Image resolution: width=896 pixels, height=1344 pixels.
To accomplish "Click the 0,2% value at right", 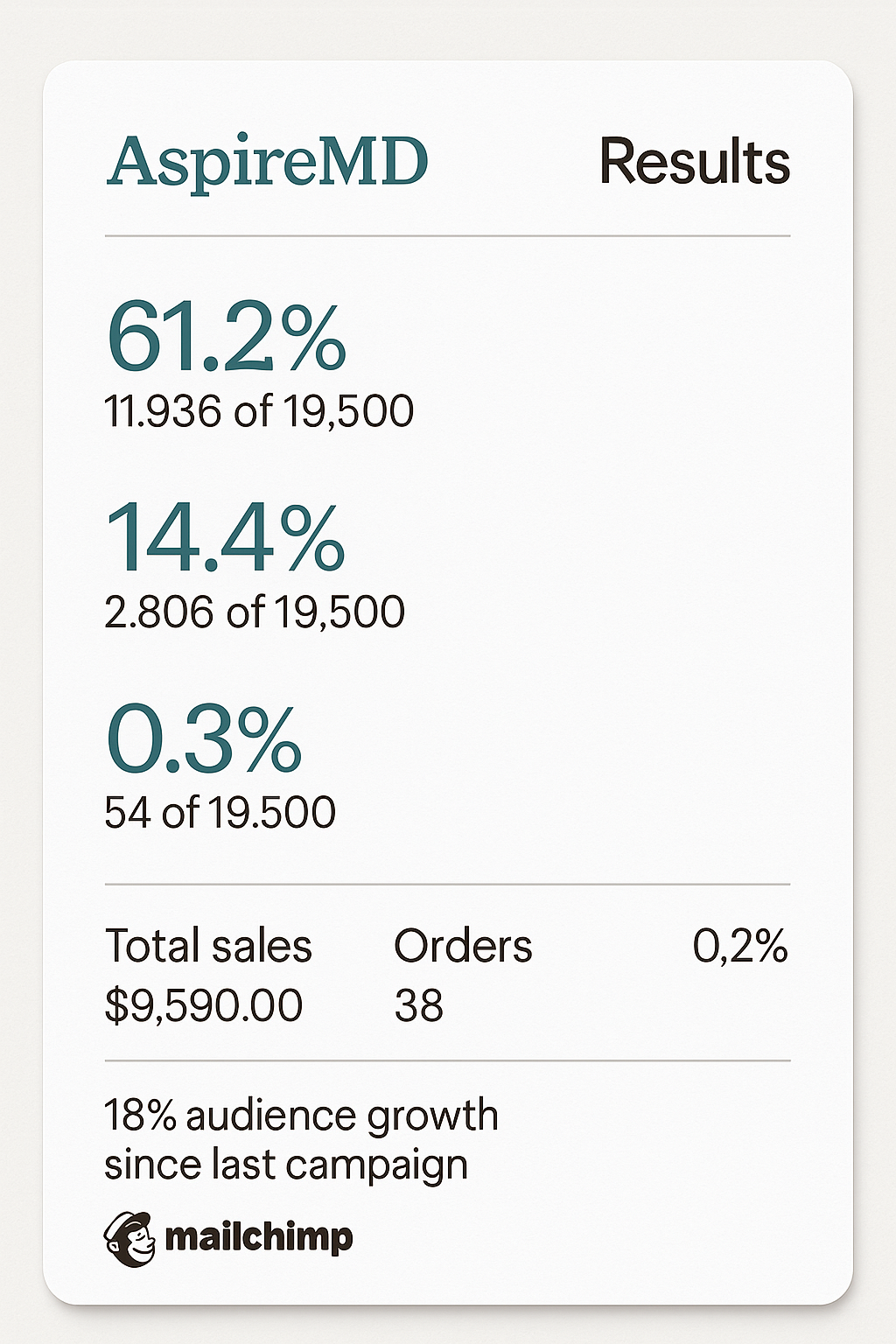I will pos(740,946).
